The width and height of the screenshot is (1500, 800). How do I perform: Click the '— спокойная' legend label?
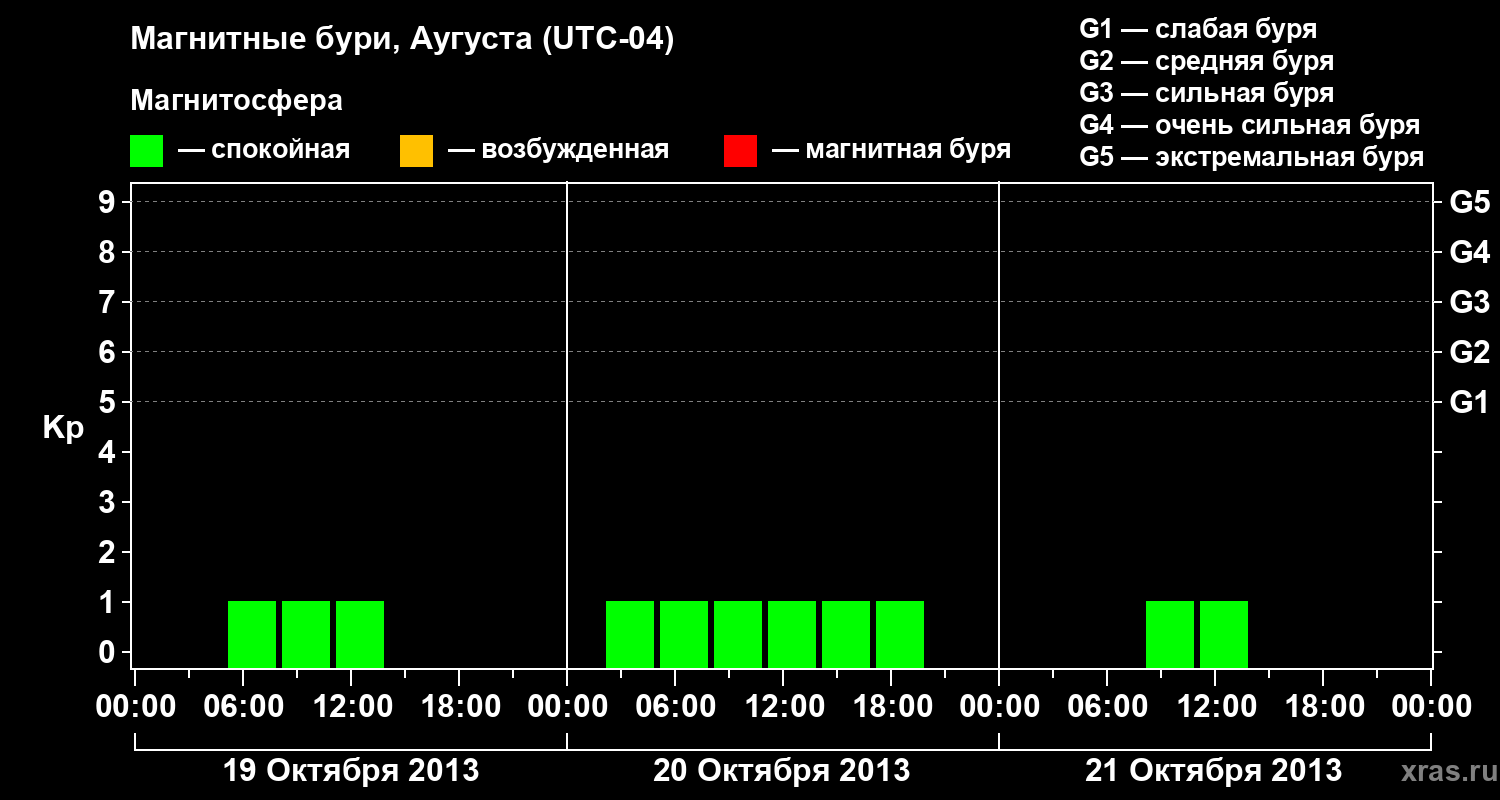click(x=264, y=150)
